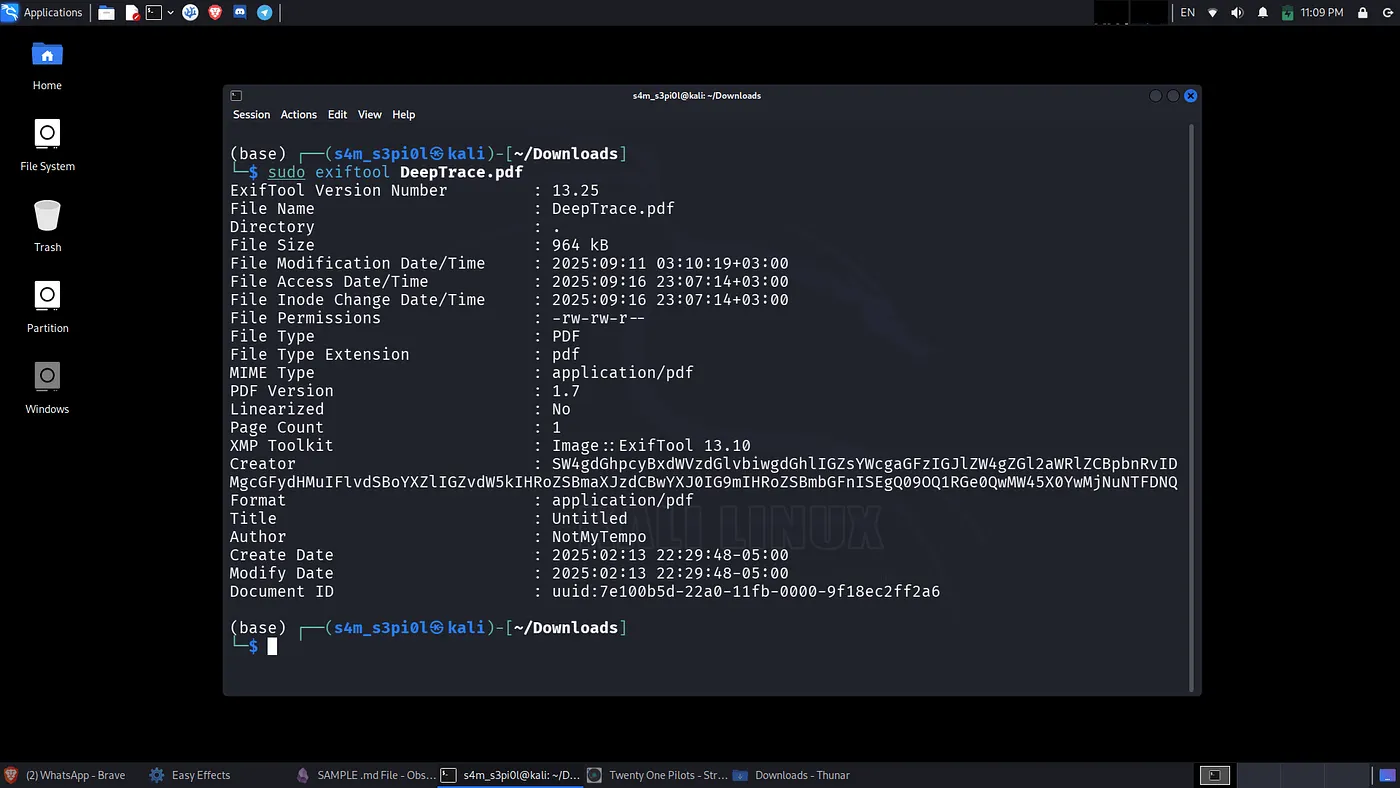Open the Session menu in terminal
This screenshot has height=788, width=1400.
click(x=251, y=115)
